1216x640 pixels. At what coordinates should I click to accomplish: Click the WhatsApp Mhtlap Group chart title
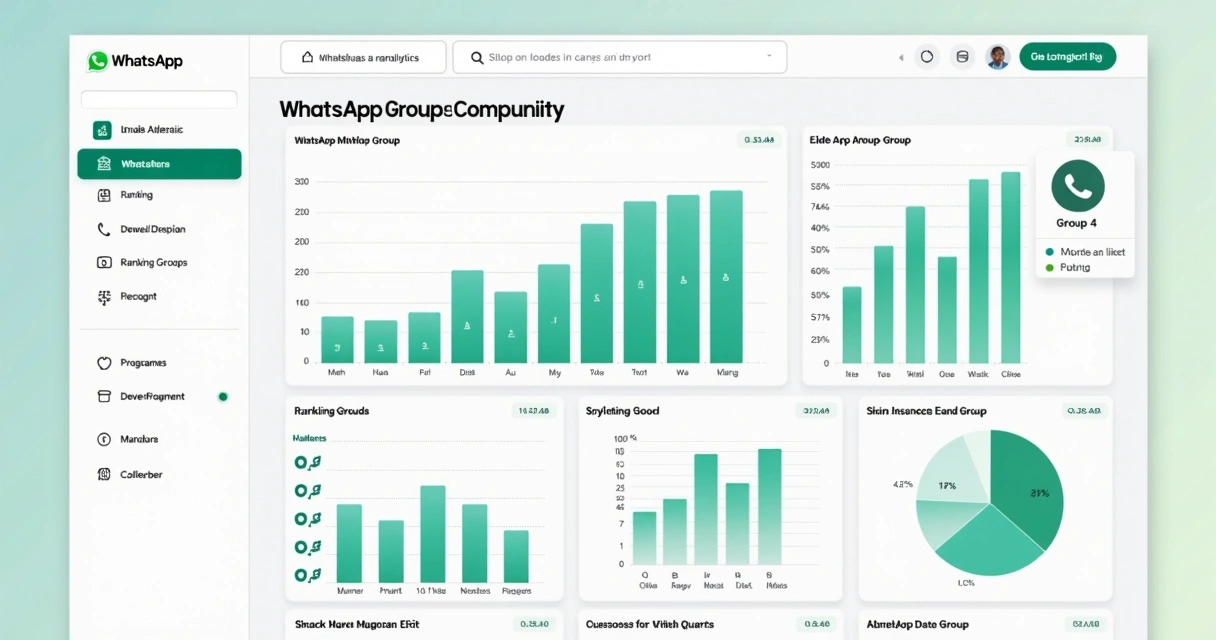pos(347,140)
